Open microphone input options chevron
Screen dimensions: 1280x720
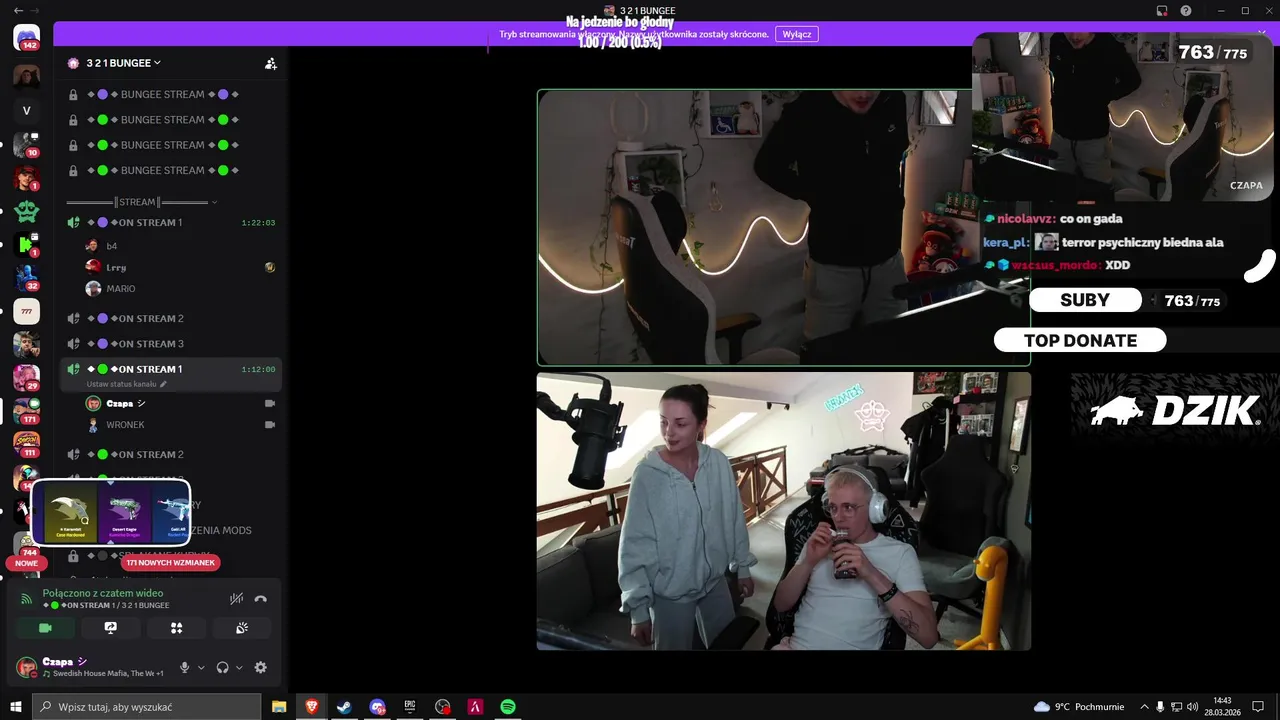click(x=201, y=667)
